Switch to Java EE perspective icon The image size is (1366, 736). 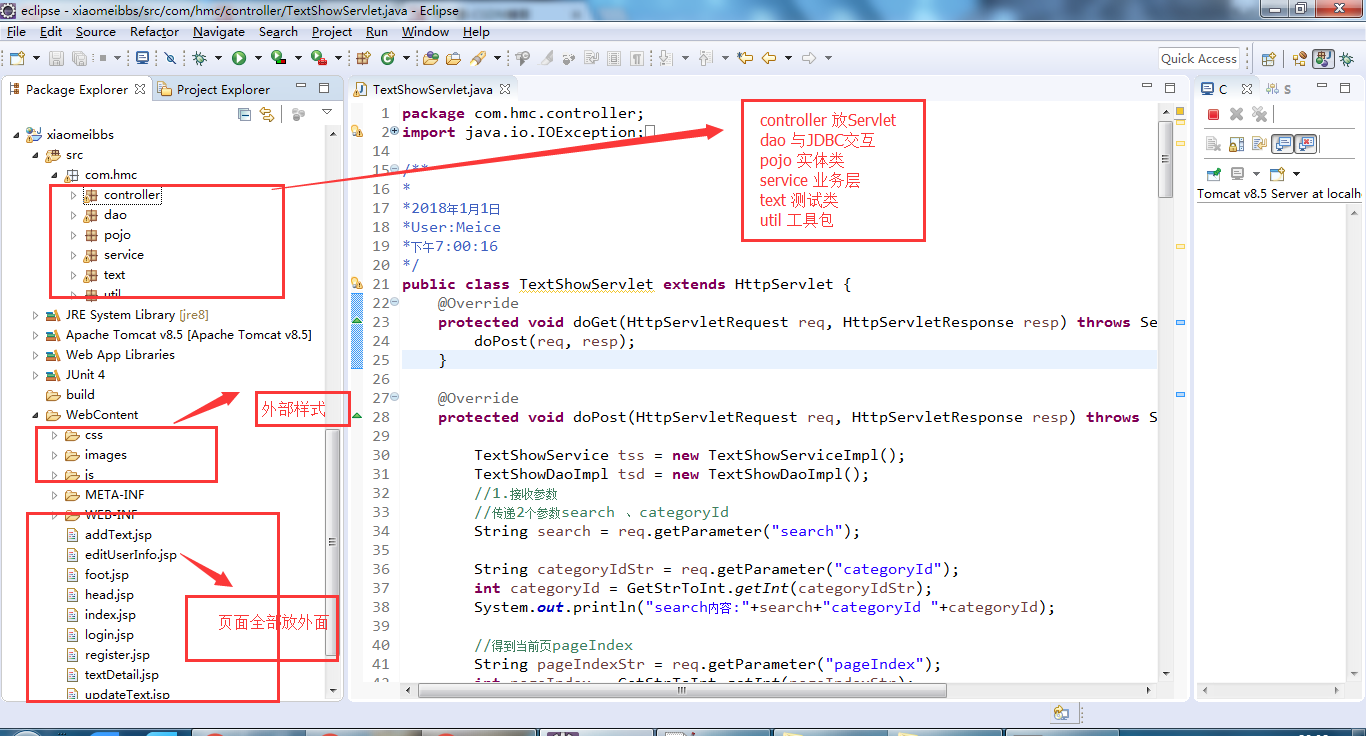(x=1301, y=59)
